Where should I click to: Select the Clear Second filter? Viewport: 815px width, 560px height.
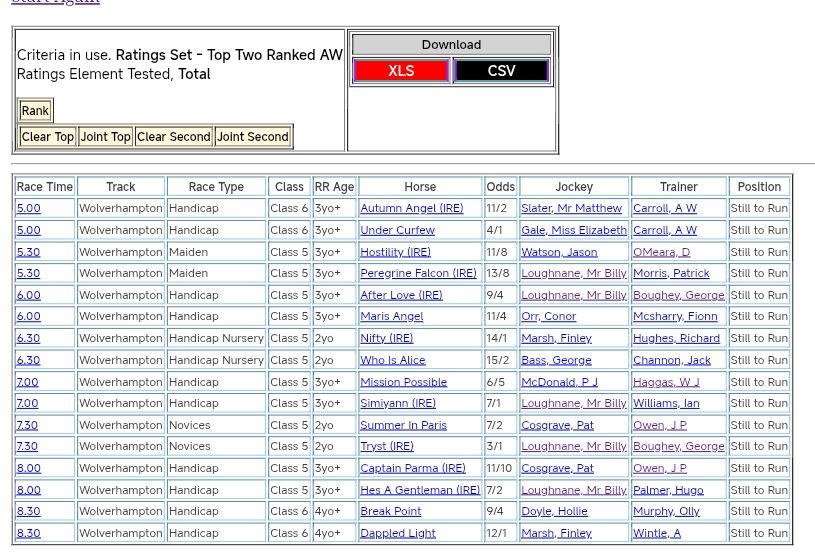click(173, 137)
